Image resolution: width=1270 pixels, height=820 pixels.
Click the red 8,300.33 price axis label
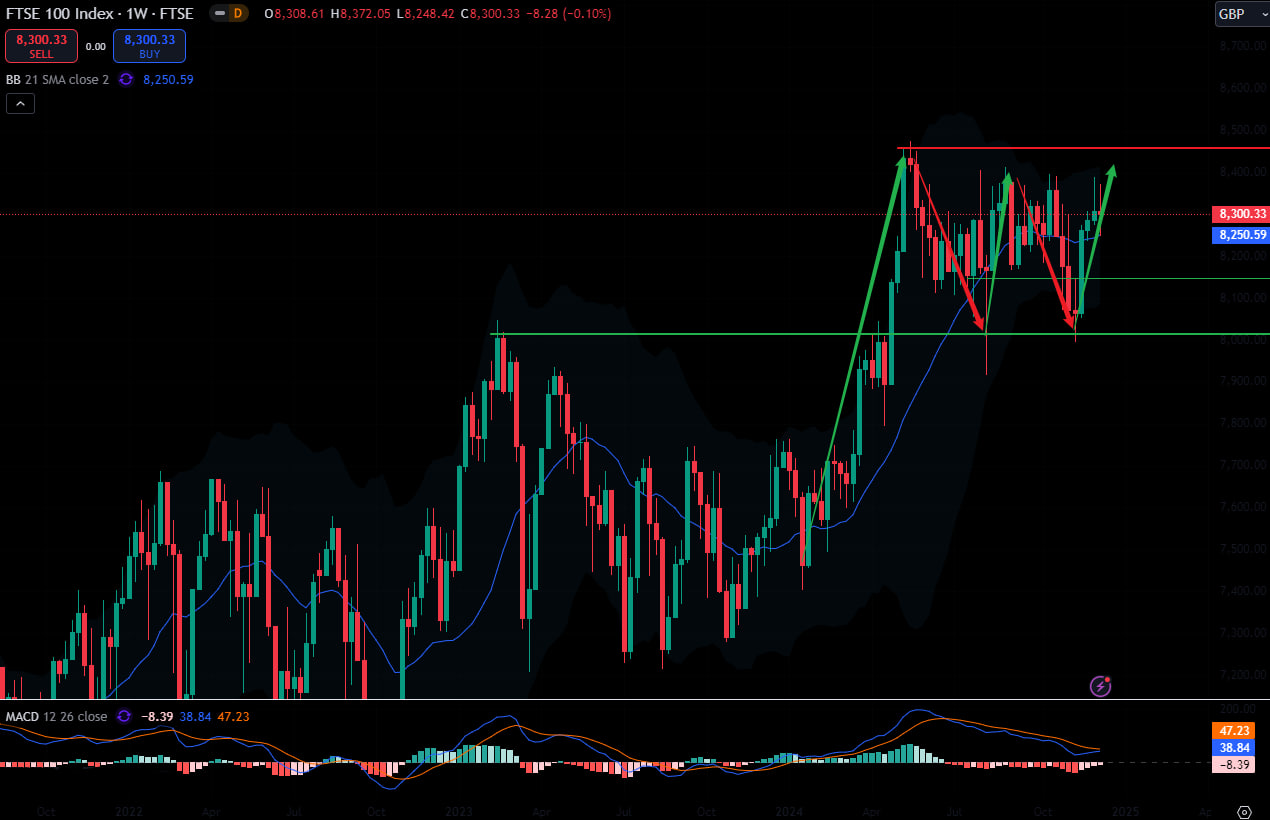pyautogui.click(x=1241, y=214)
